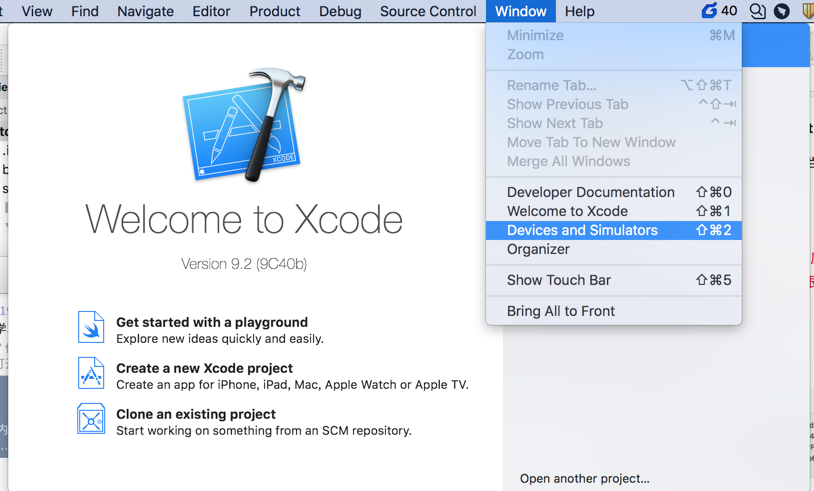814x491 pixels.
Task: Open the Window menu
Action: [521, 11]
